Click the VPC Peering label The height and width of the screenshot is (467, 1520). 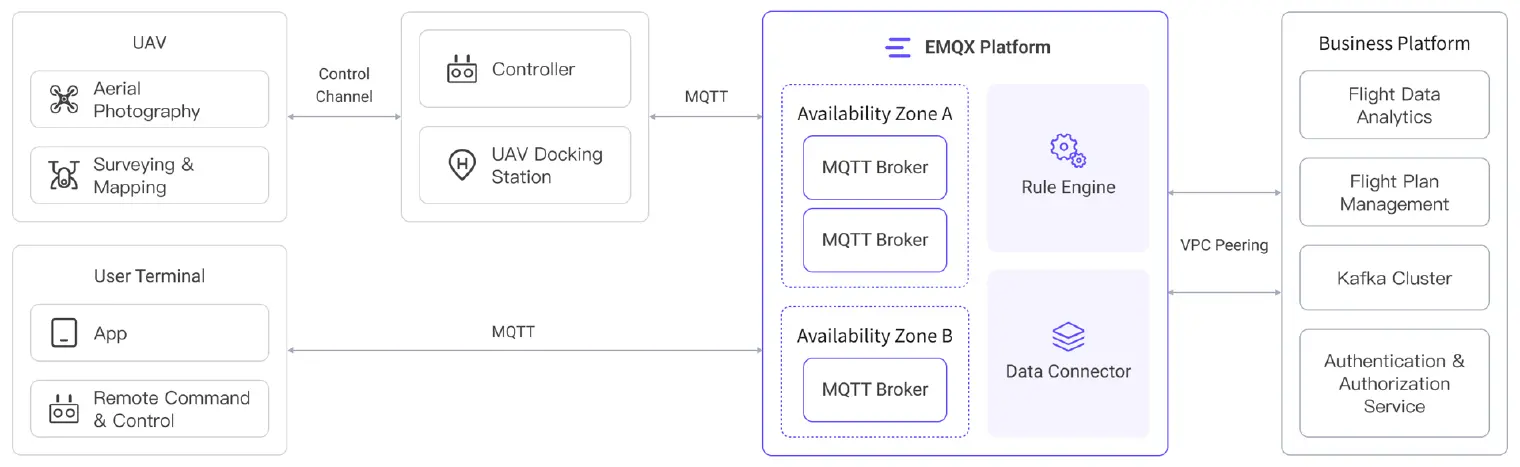(1224, 245)
